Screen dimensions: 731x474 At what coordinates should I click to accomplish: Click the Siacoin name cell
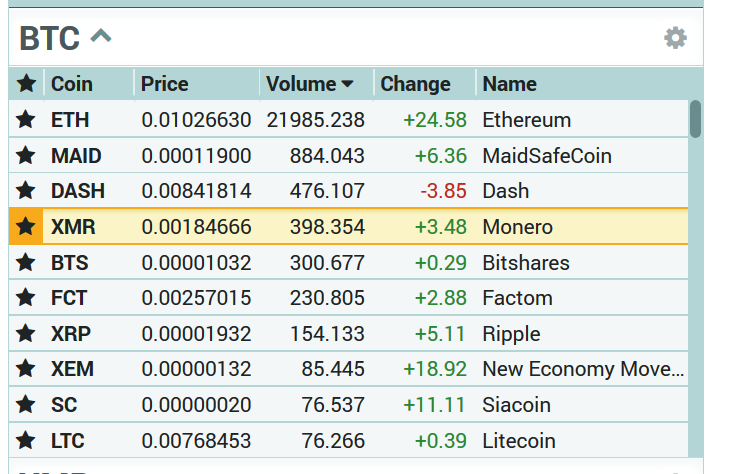click(517, 405)
